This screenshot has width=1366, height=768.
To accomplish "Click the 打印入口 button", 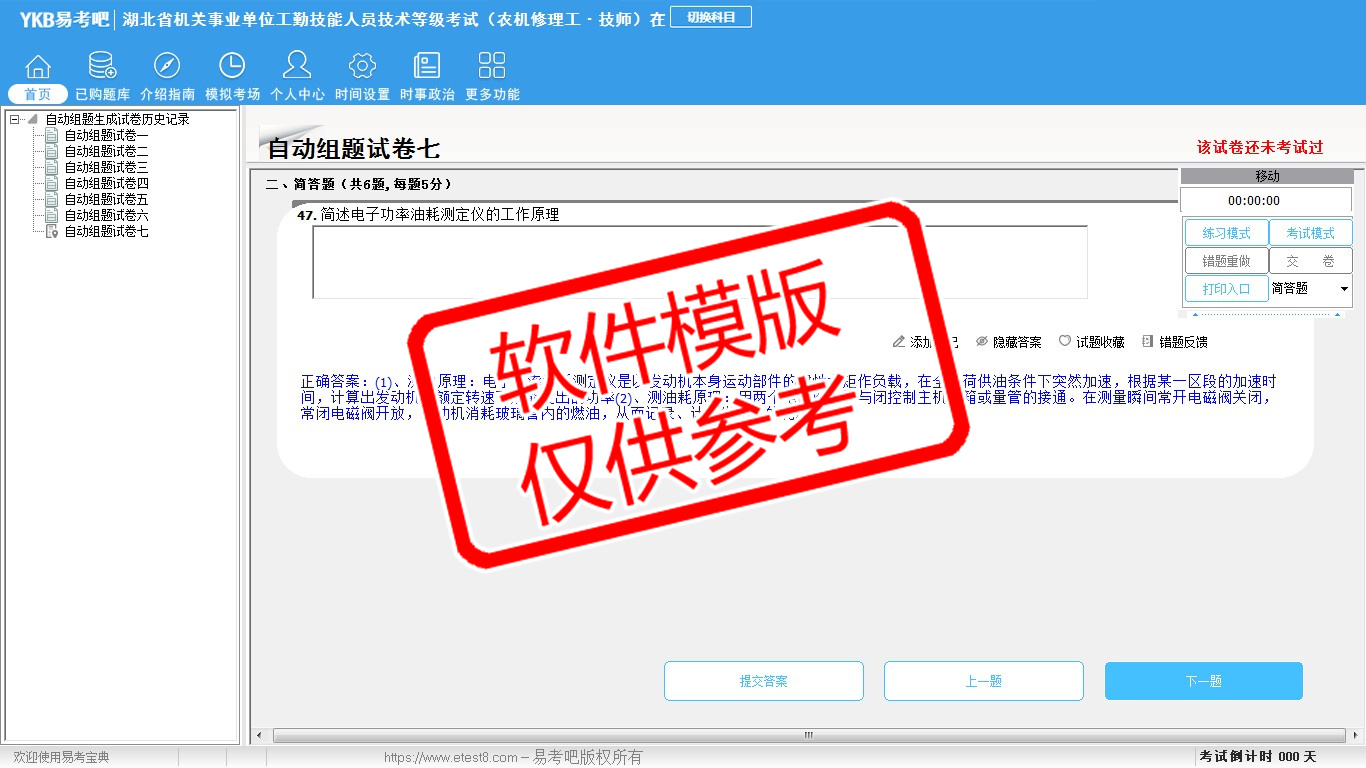I will click(x=1226, y=289).
